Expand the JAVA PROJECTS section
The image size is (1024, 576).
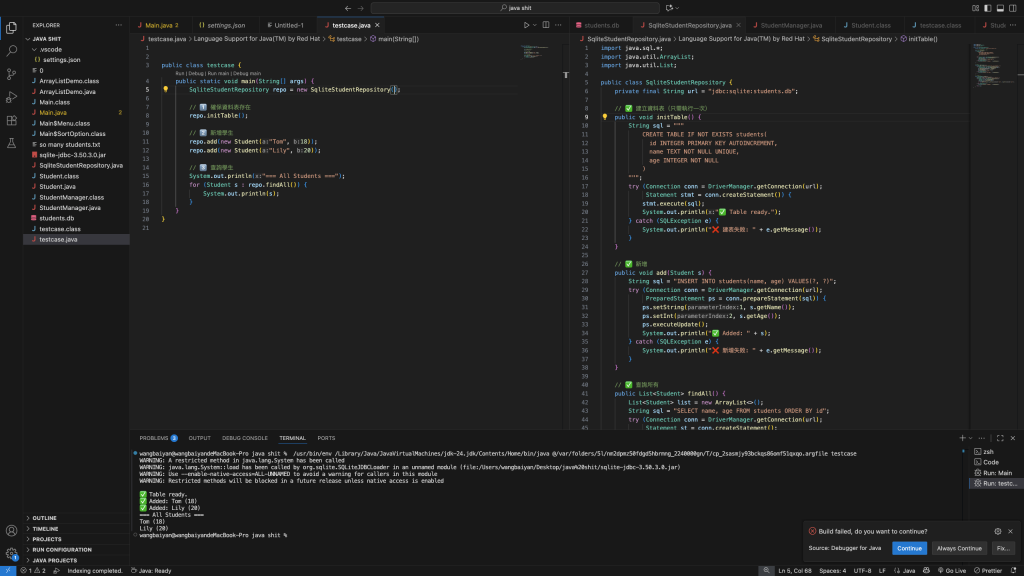point(55,560)
